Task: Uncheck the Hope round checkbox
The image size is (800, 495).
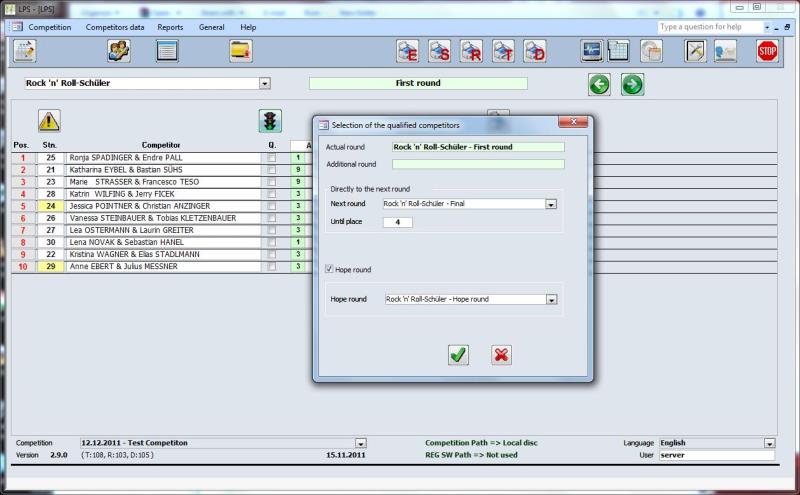Action: 331,269
